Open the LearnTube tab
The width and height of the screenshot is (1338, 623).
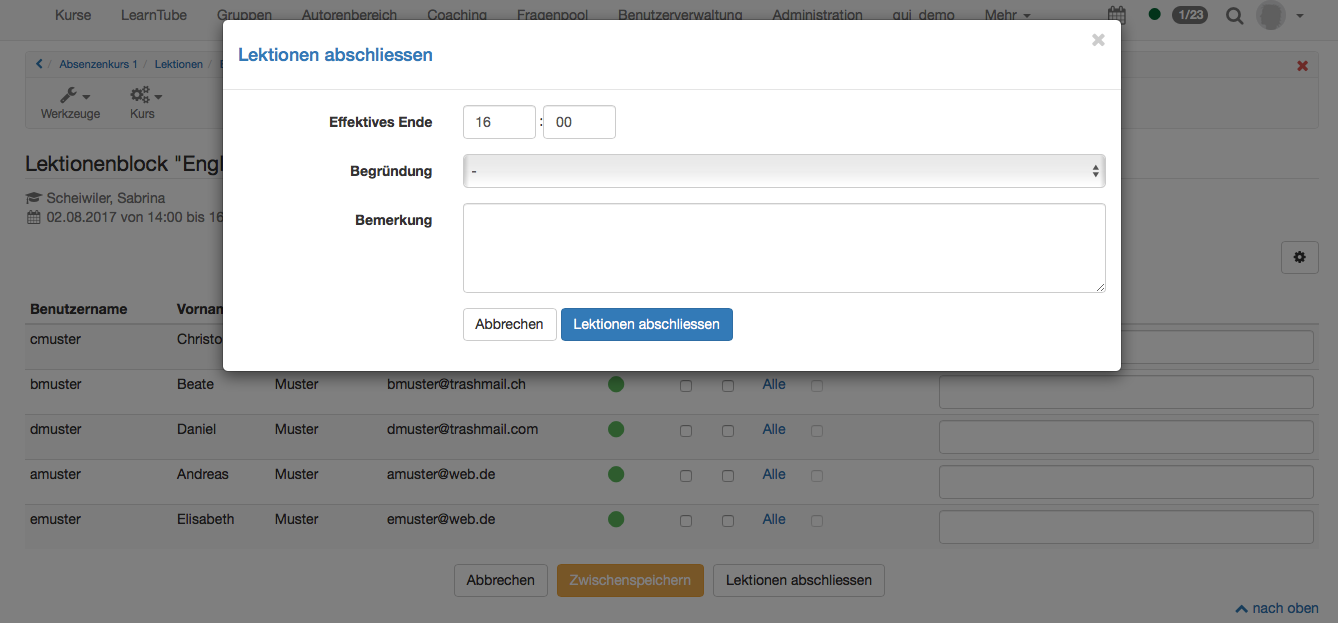153,15
